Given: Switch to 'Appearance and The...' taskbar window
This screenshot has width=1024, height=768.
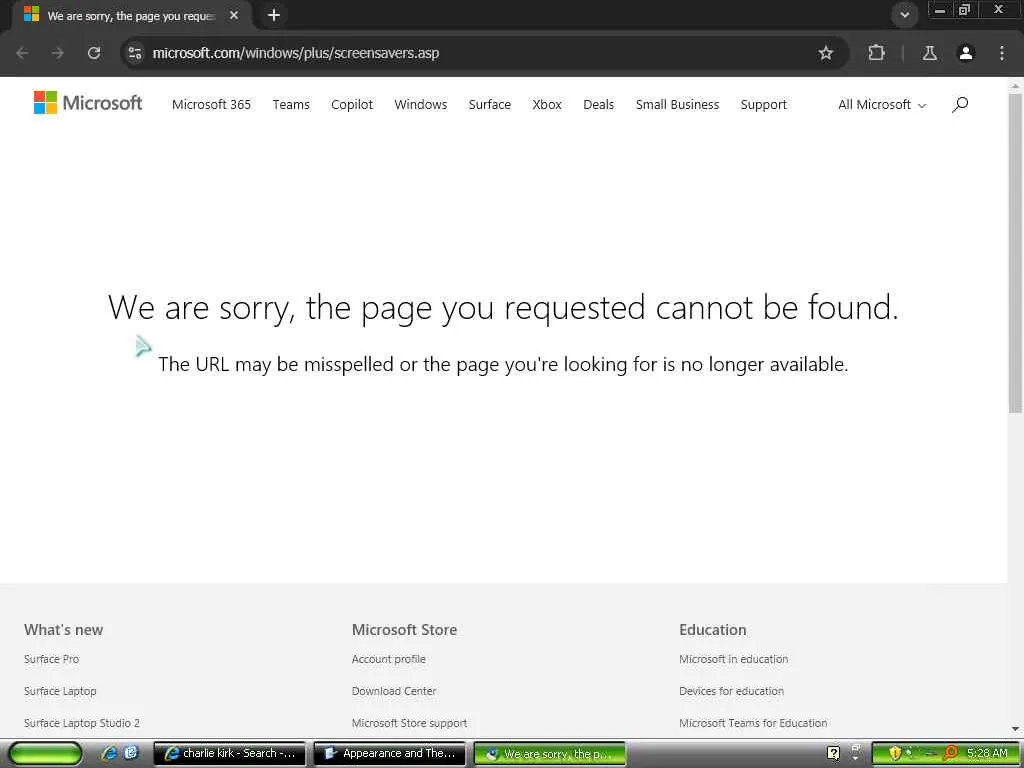Looking at the screenshot, I should [390, 753].
